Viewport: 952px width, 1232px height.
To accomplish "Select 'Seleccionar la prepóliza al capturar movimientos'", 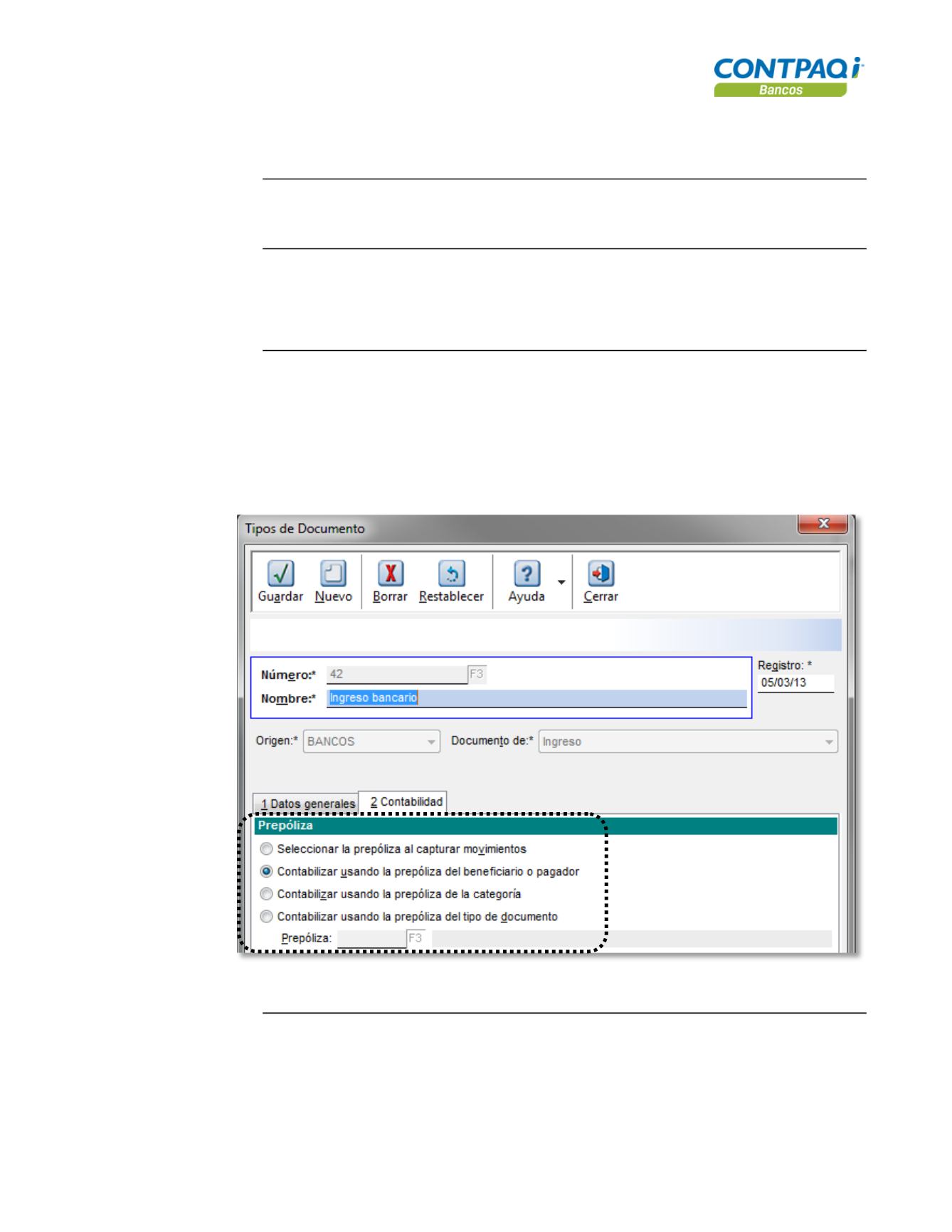I will click(266, 849).
